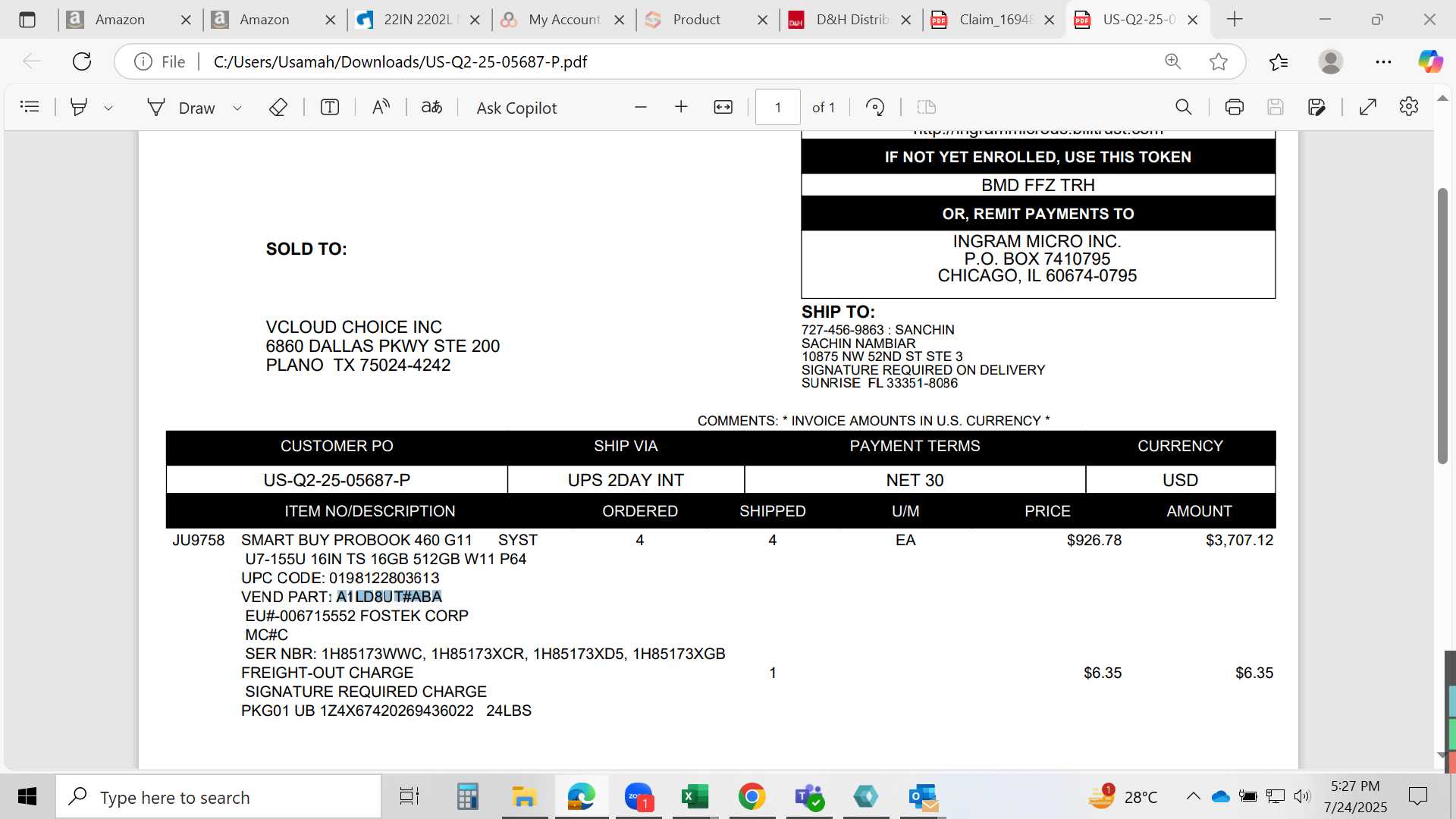The width and height of the screenshot is (1456, 819).
Task: Zoom out of the PDF
Action: pyautogui.click(x=641, y=107)
